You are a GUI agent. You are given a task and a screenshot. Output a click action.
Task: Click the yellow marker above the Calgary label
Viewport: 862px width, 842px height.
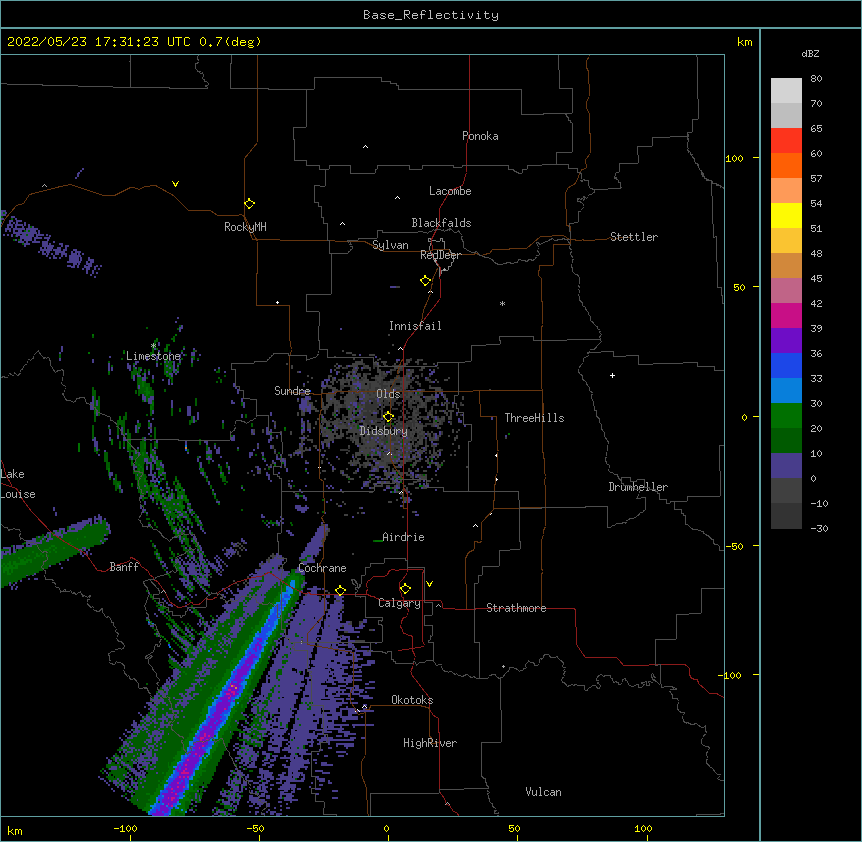405,588
